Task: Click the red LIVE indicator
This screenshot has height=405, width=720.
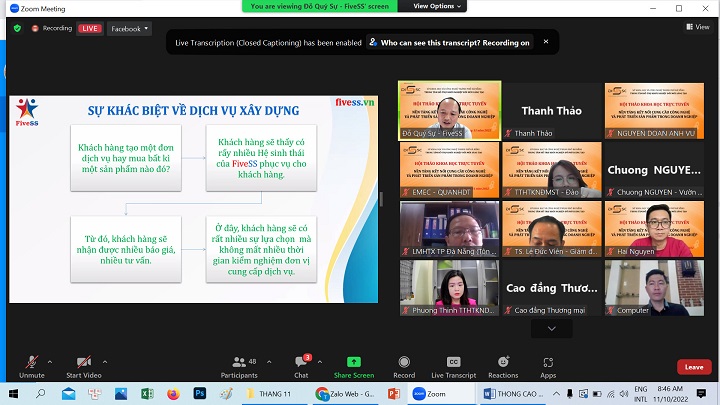Action: [x=90, y=28]
